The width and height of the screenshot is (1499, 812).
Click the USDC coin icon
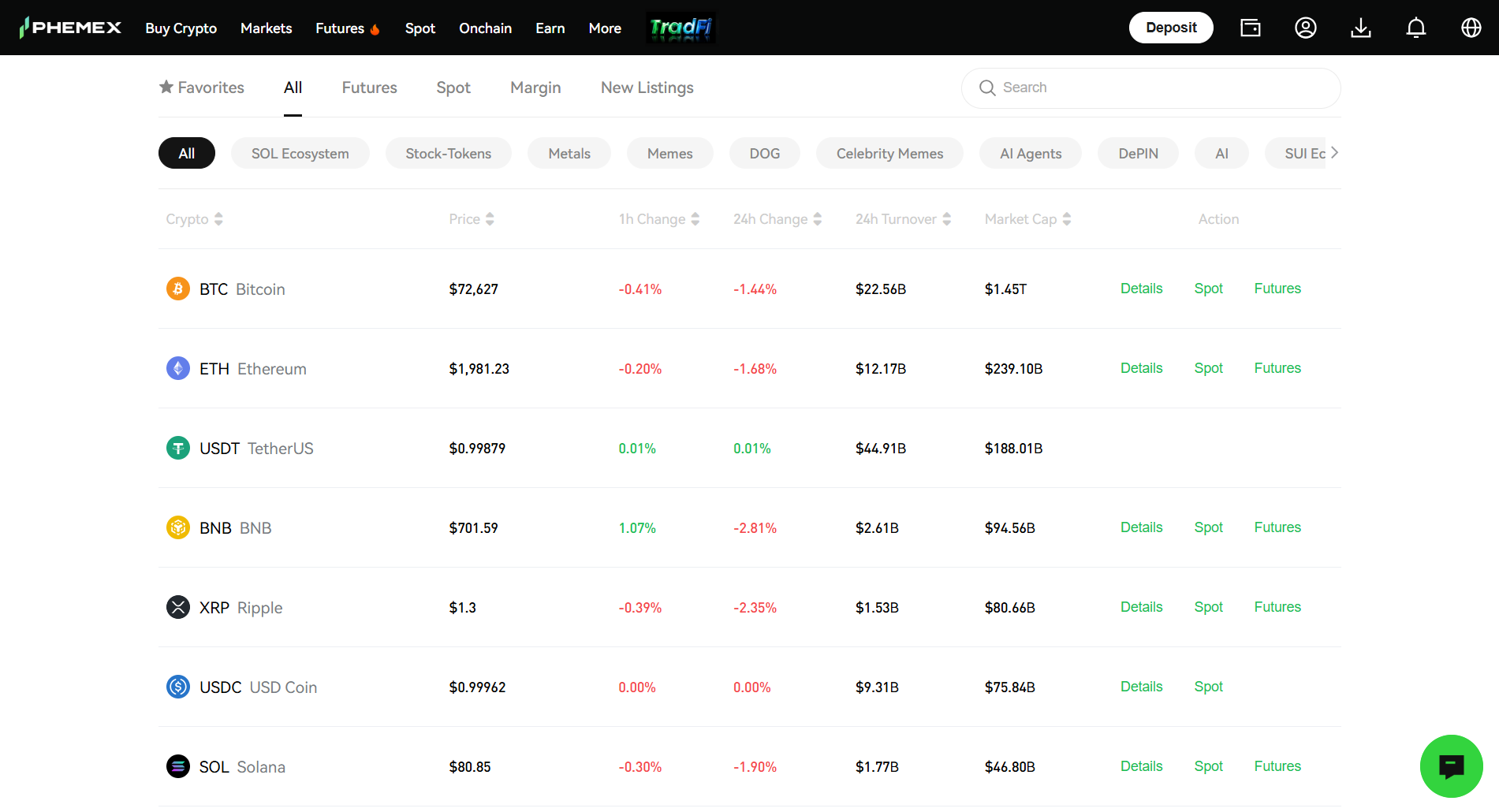(178, 687)
